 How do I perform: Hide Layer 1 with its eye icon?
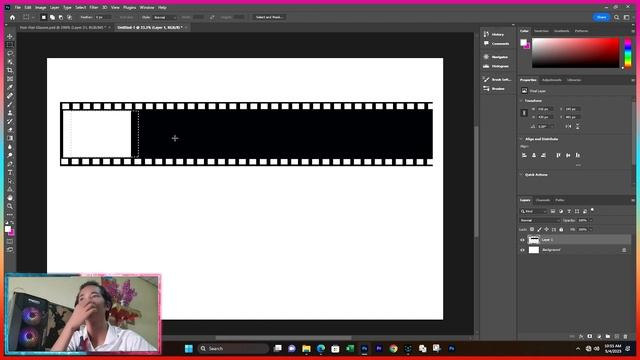(x=522, y=240)
